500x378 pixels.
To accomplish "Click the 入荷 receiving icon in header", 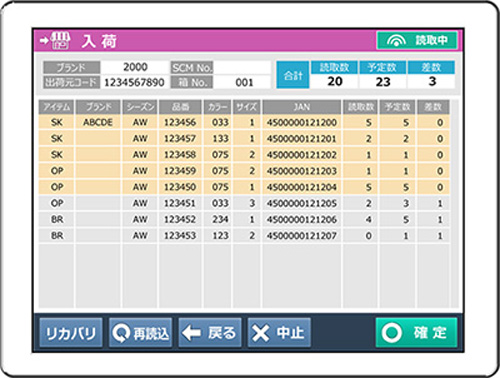I will (x=55, y=41).
